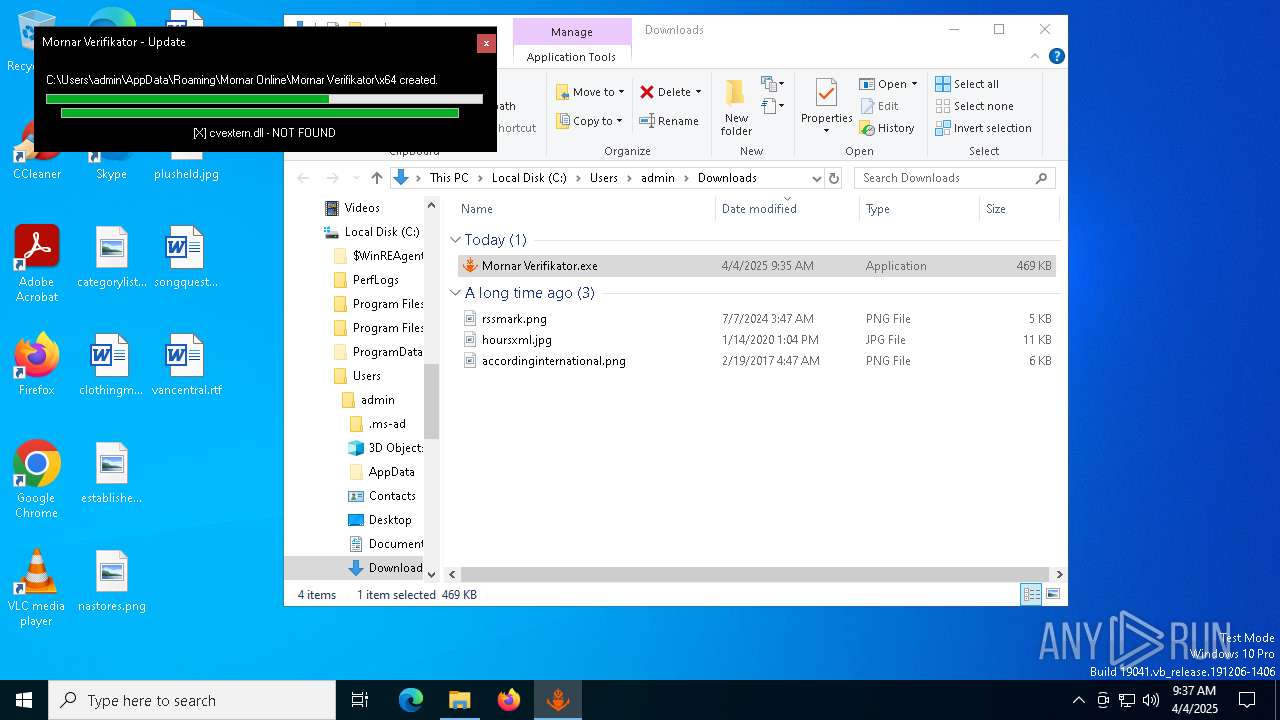Open Google Chrome desktop shortcut
The image size is (1280, 720).
click(37, 479)
